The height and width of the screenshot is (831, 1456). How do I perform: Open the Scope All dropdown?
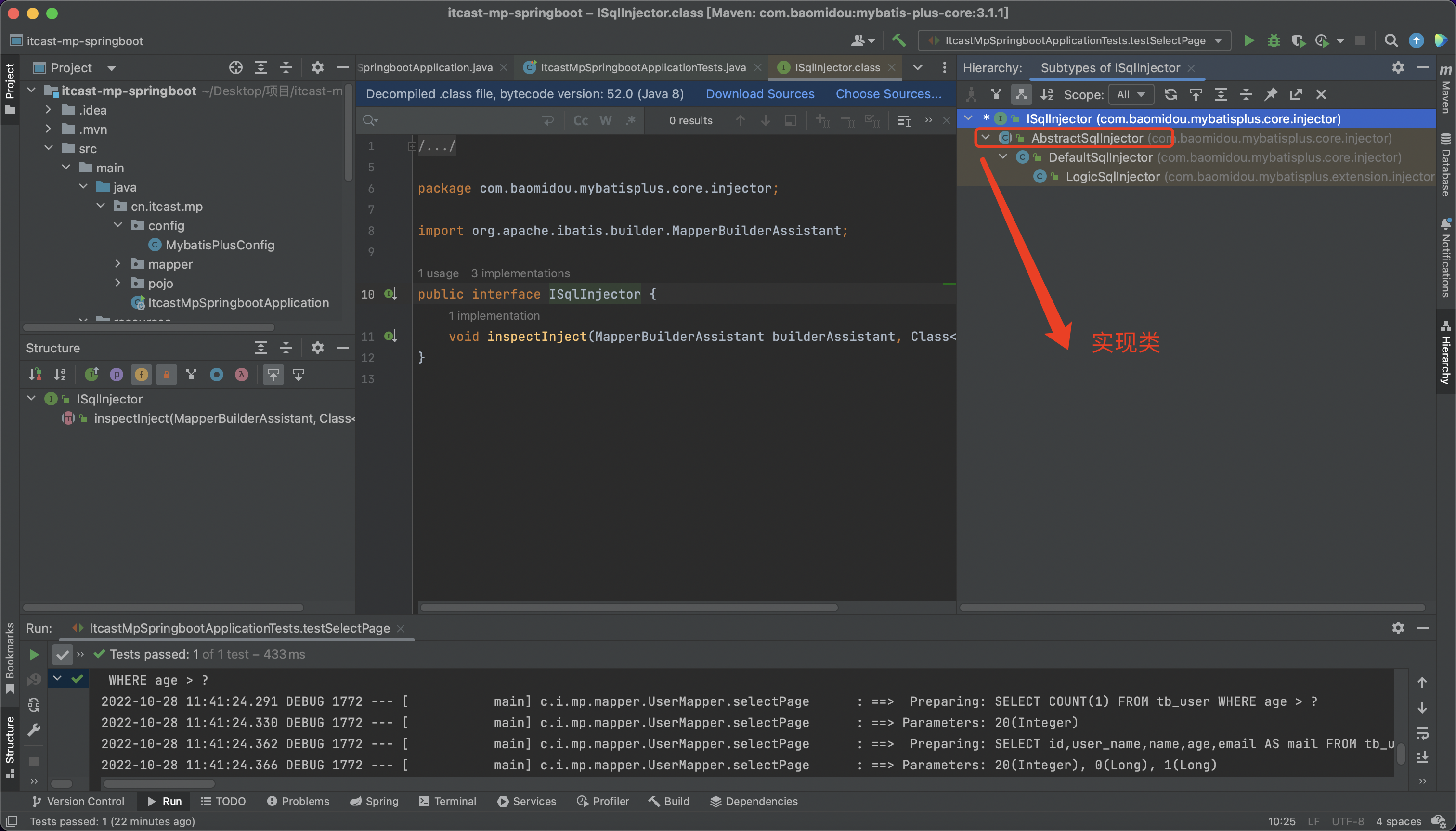(x=1131, y=94)
